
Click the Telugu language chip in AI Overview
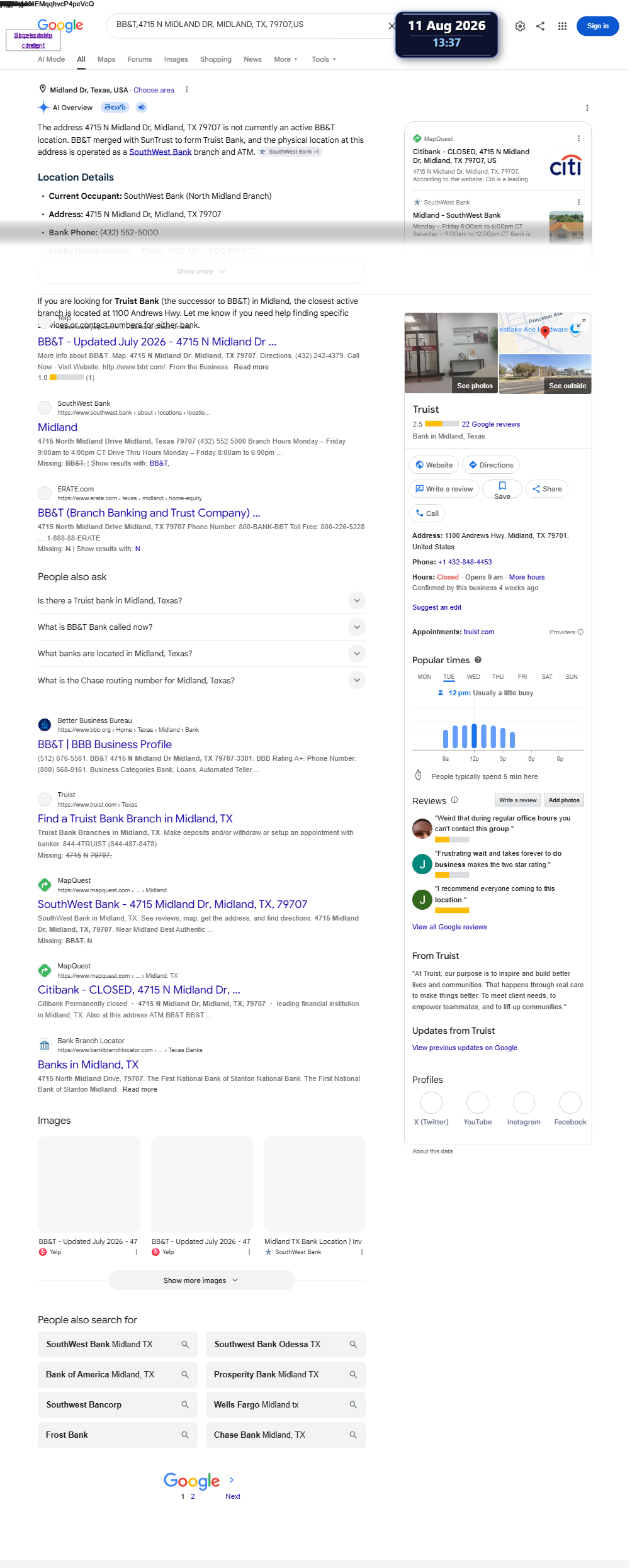[115, 108]
